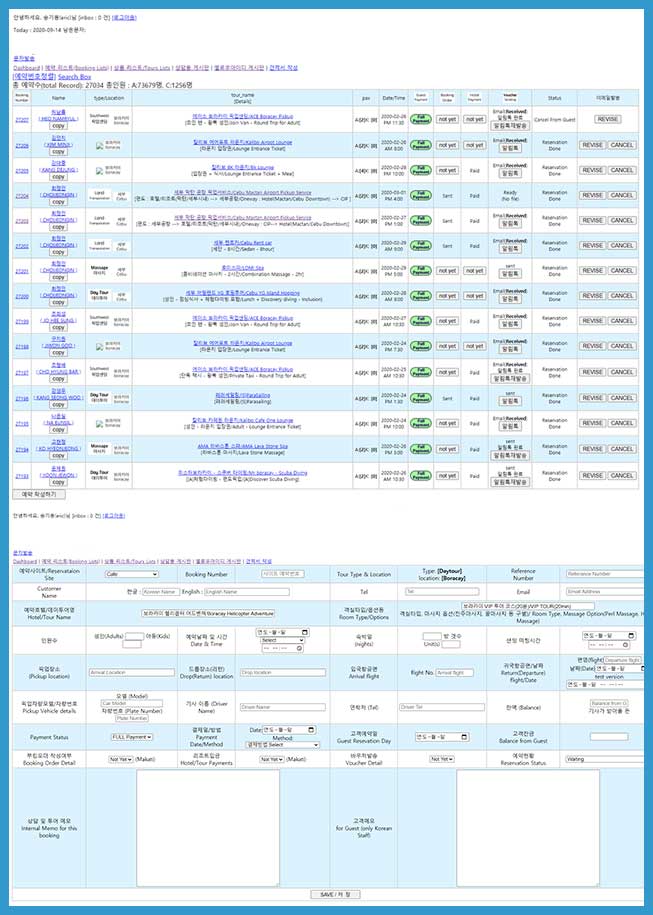
Task: Open clock picker in Date & Time field
Action: coord(299,648)
